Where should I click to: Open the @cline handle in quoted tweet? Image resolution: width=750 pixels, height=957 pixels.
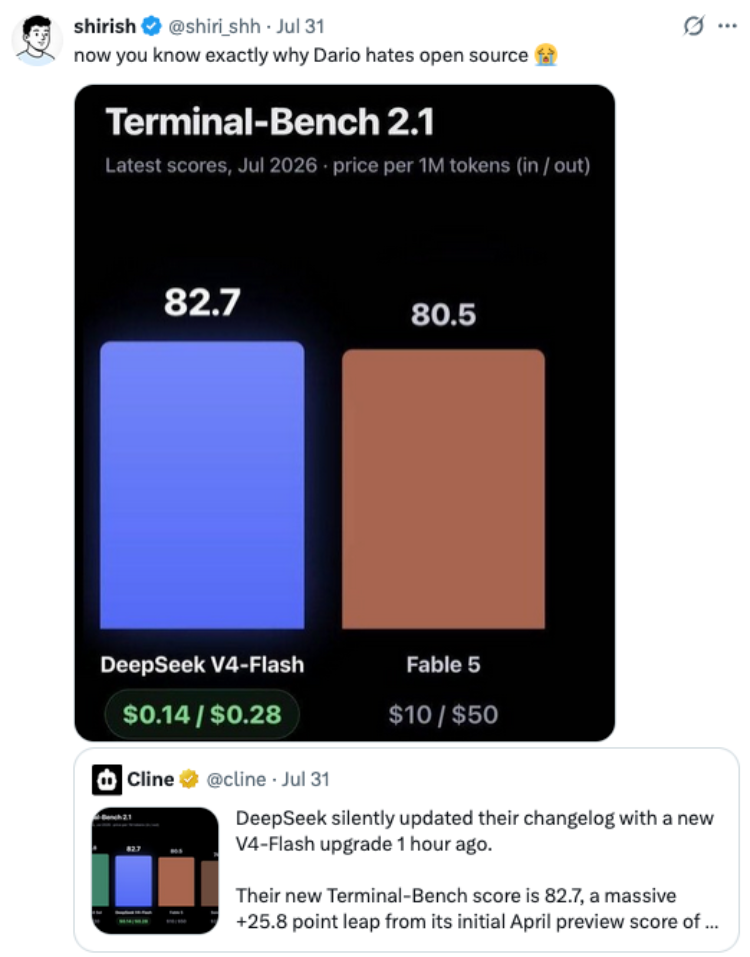[x=236, y=779]
